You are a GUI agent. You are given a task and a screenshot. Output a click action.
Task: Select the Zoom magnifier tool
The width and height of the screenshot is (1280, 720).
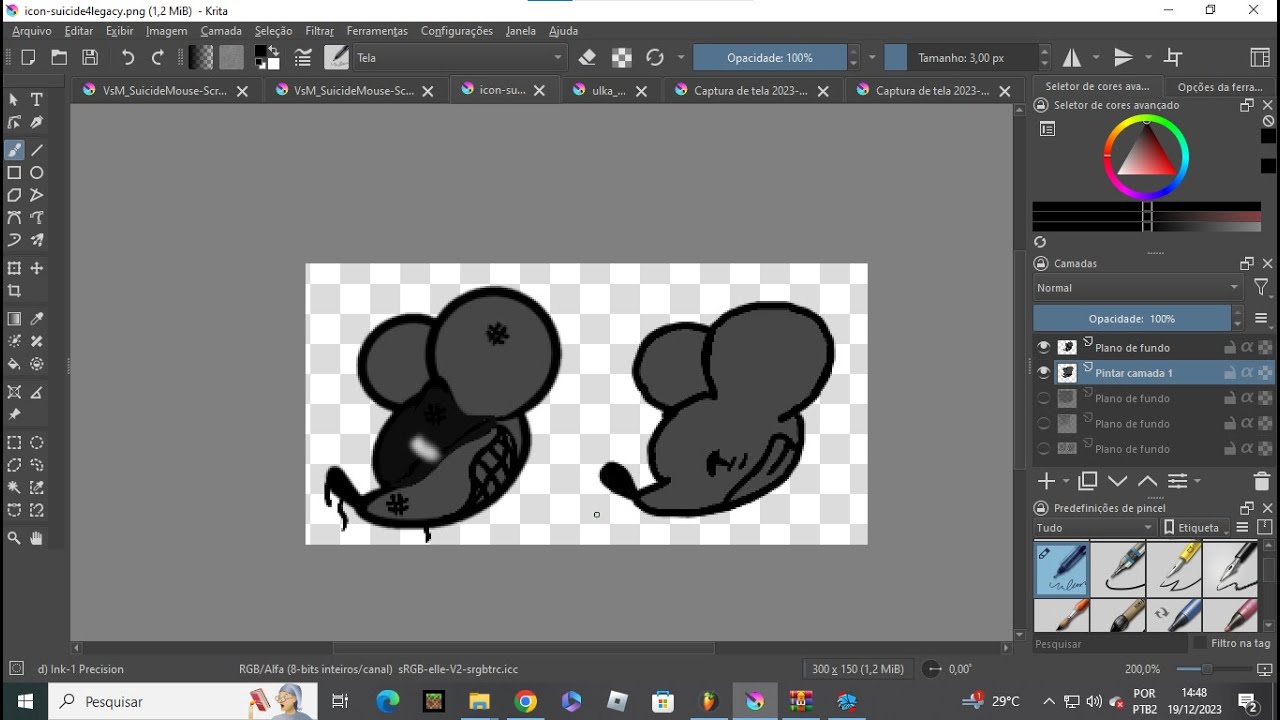14,538
